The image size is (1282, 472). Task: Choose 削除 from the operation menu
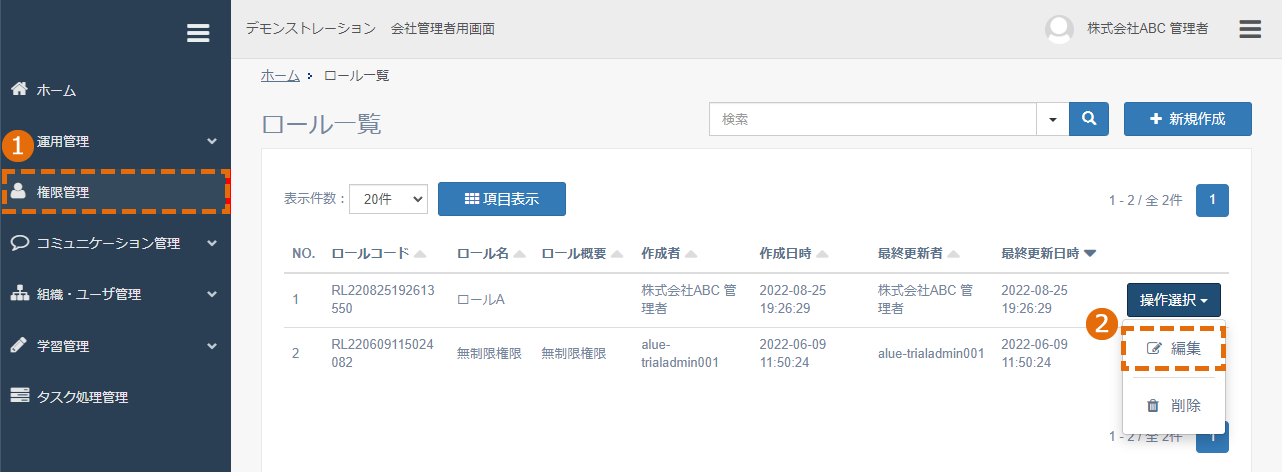(x=1173, y=405)
